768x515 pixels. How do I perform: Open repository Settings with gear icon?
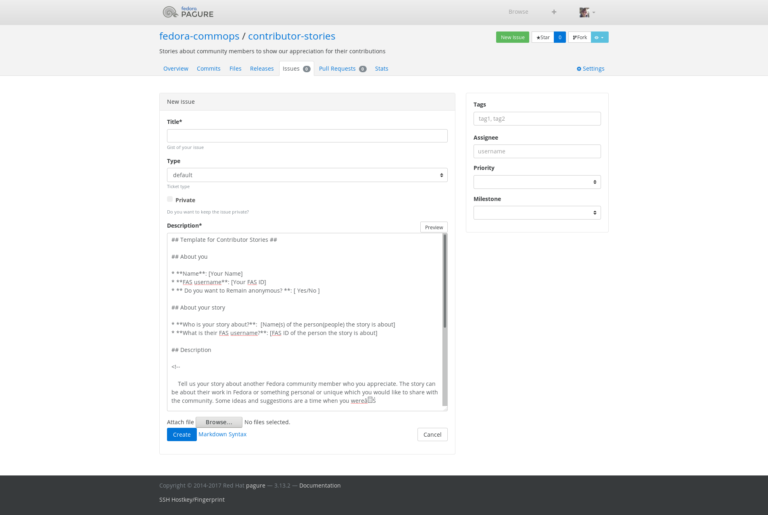[590, 69]
